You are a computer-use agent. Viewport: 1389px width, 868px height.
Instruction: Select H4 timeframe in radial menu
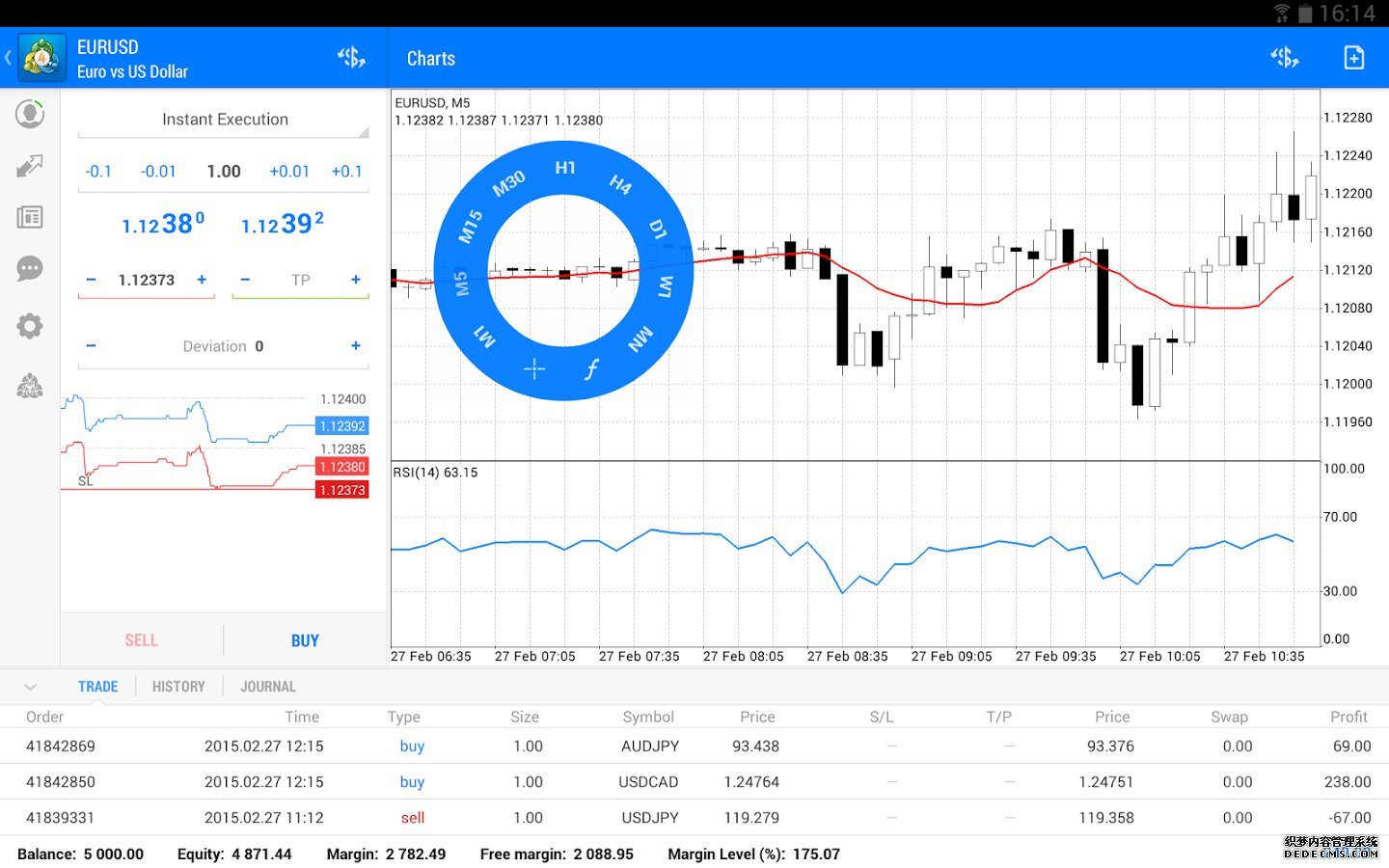[x=620, y=184]
